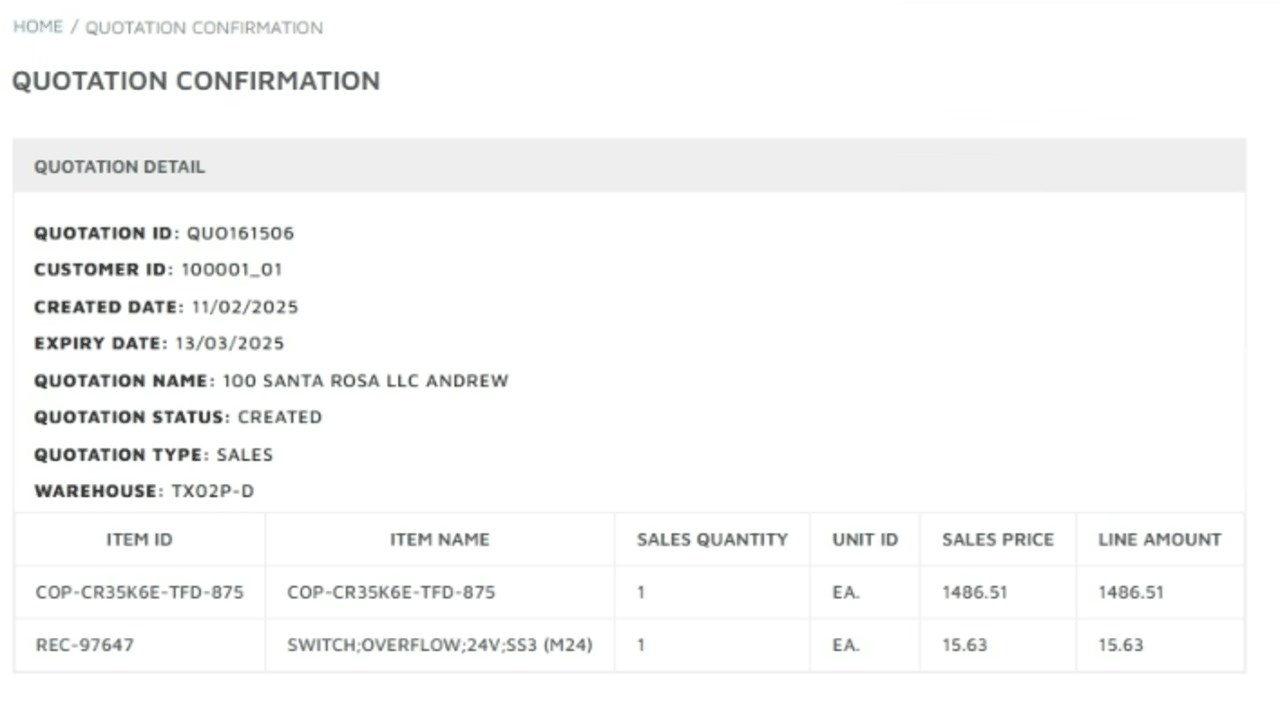Click item ID COP-CR35K6E-TFD-875 cell
Image resolution: width=1280 pixels, height=720 pixels.
pos(139,592)
